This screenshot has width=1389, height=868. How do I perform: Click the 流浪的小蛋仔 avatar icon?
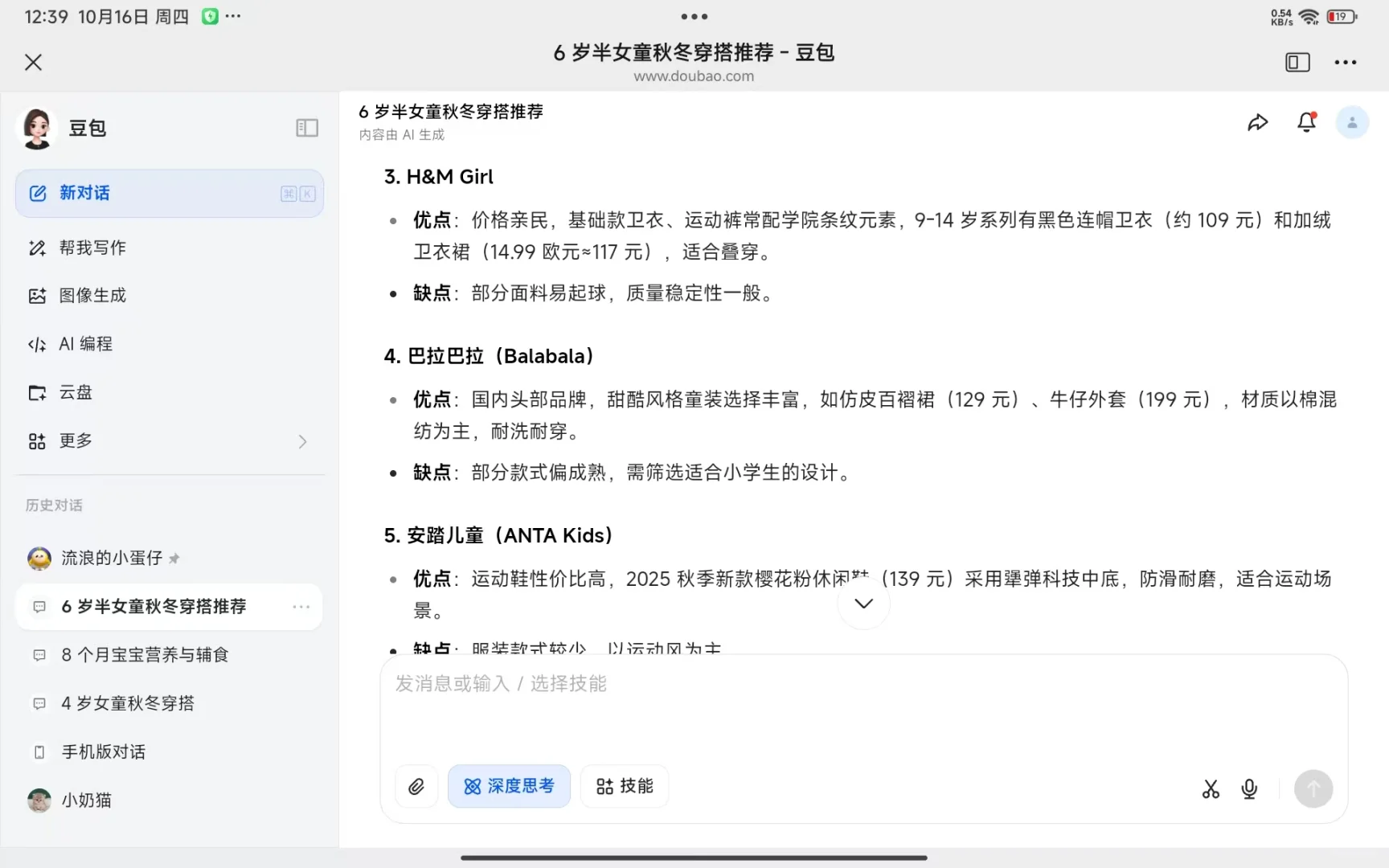coord(39,558)
